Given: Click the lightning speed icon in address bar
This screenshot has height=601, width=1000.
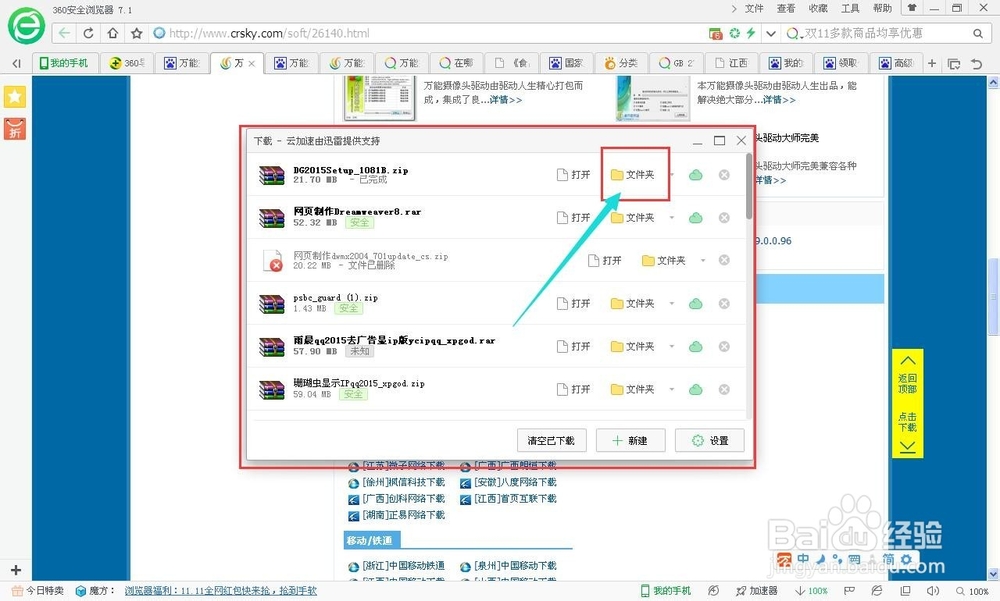Looking at the screenshot, I should tap(751, 33).
